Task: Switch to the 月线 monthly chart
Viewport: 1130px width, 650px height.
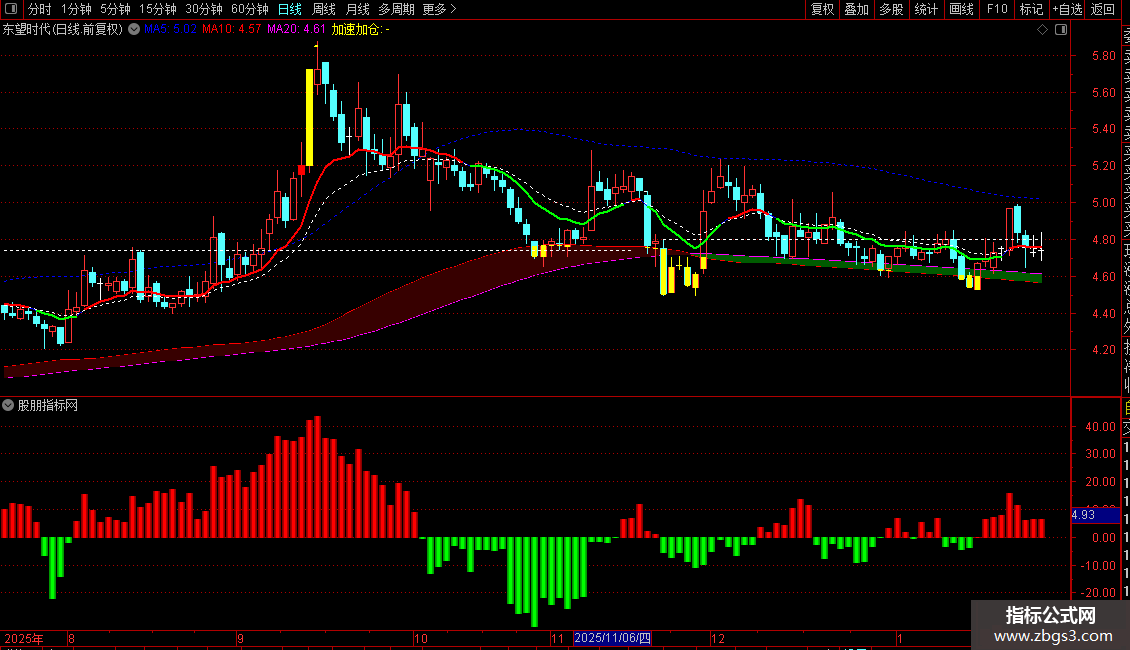Action: (x=357, y=9)
